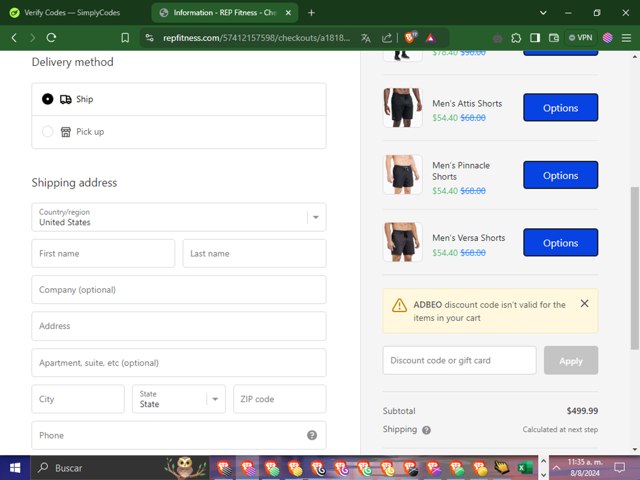Click the Ship truck icon

point(66,99)
